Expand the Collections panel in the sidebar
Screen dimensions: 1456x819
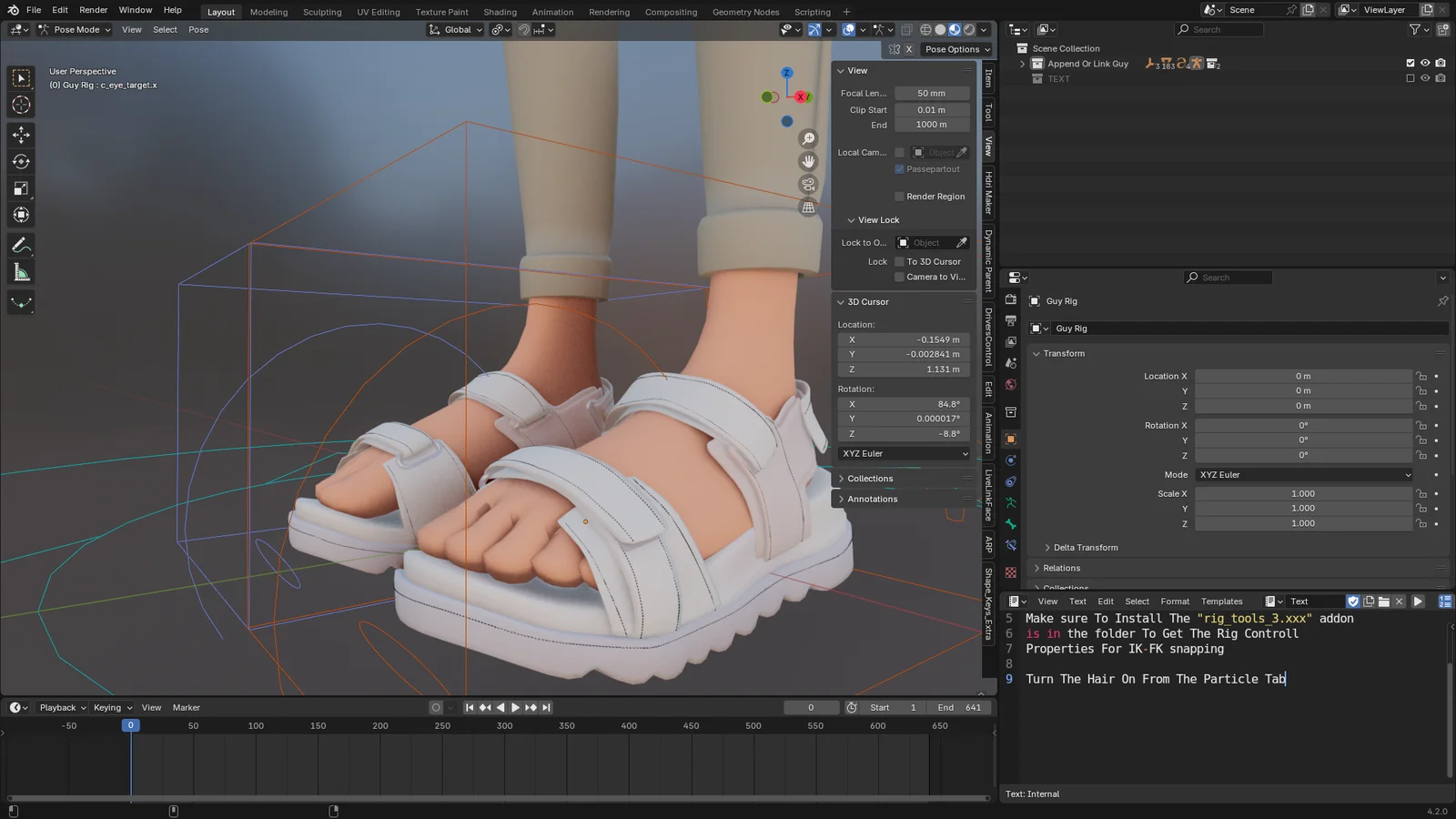(867, 478)
